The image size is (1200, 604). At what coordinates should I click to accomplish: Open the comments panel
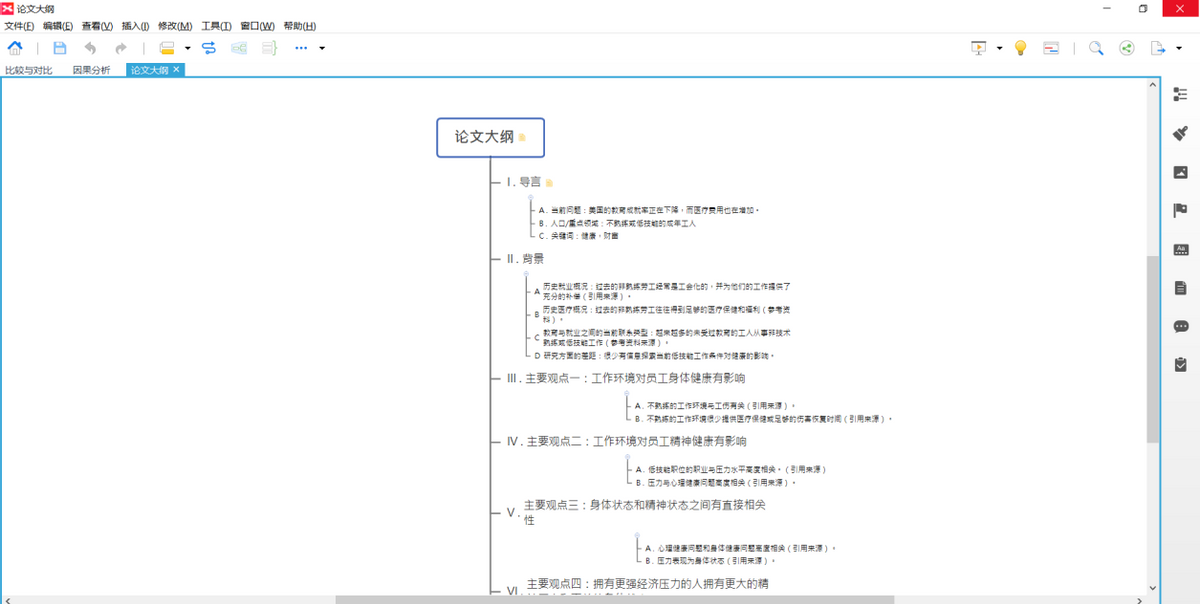pos(1180,326)
